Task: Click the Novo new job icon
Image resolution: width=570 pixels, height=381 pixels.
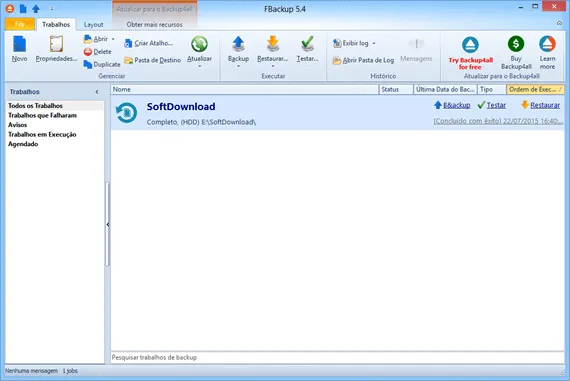Action: 19,44
